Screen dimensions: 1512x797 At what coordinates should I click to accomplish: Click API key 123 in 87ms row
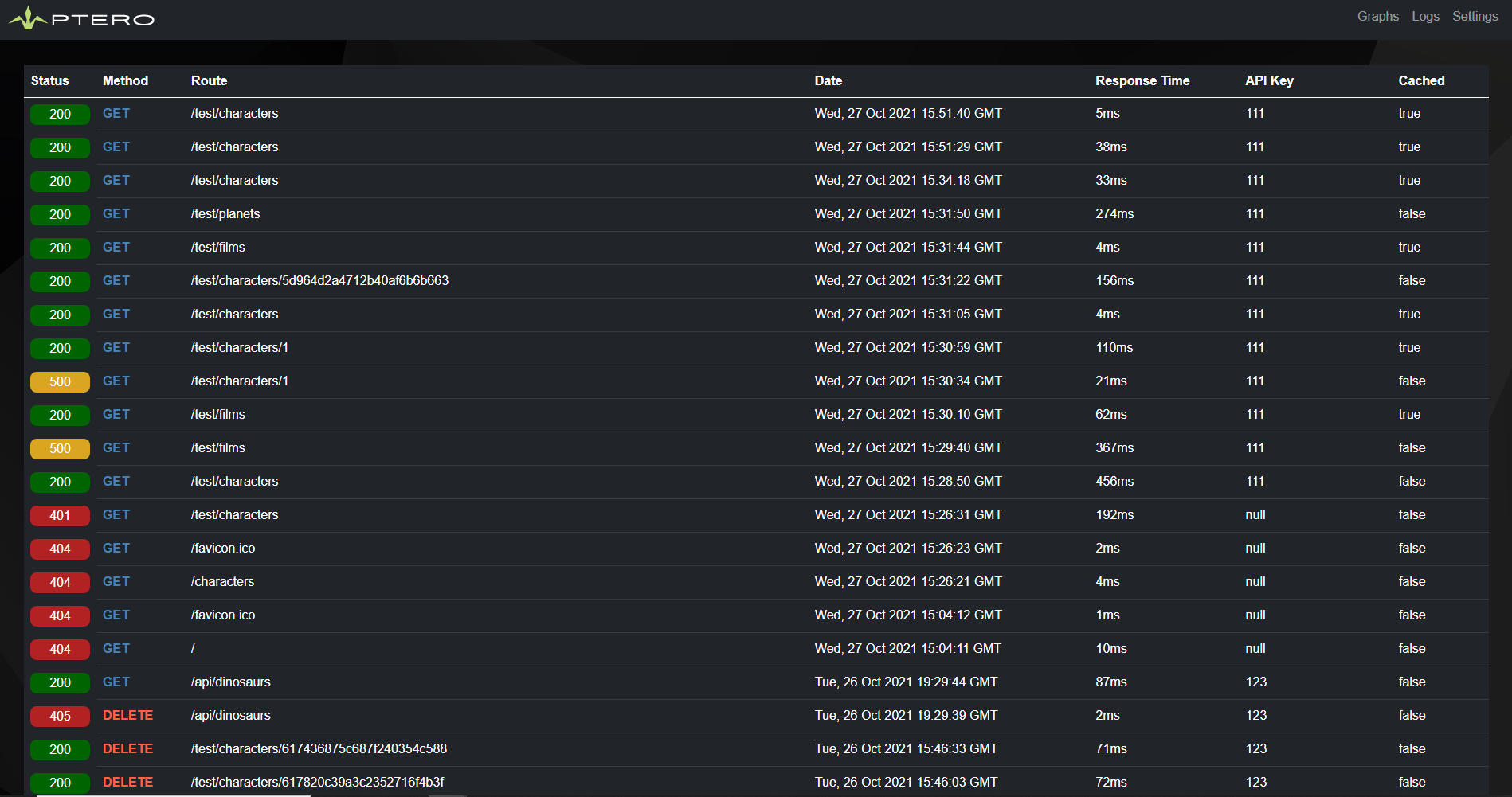(1256, 682)
